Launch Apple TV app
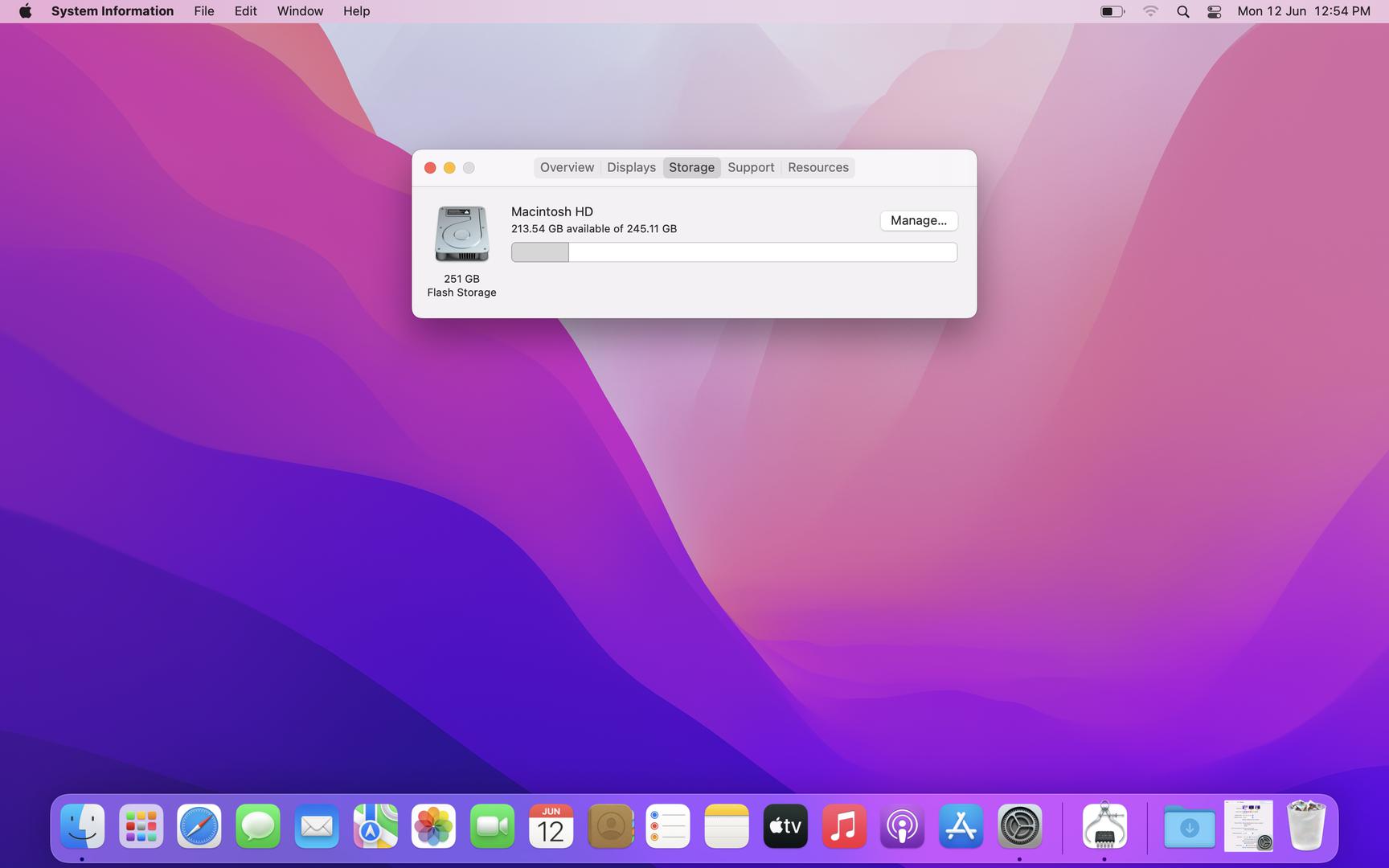 pos(785,826)
